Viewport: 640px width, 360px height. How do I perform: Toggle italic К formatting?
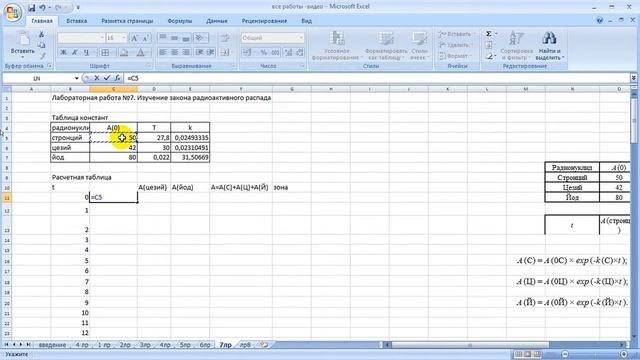(x=75, y=52)
